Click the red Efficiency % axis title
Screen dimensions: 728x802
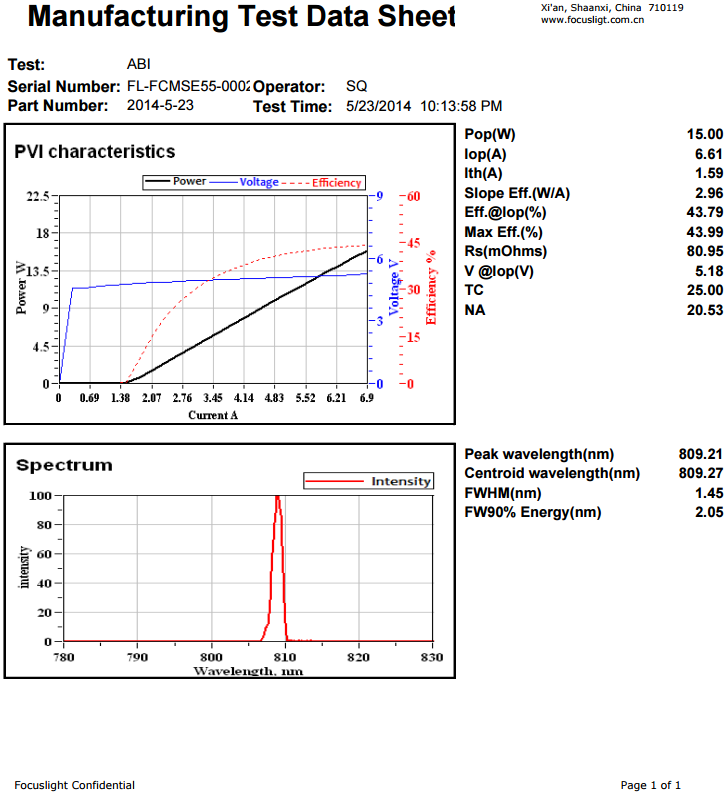[x=431, y=287]
